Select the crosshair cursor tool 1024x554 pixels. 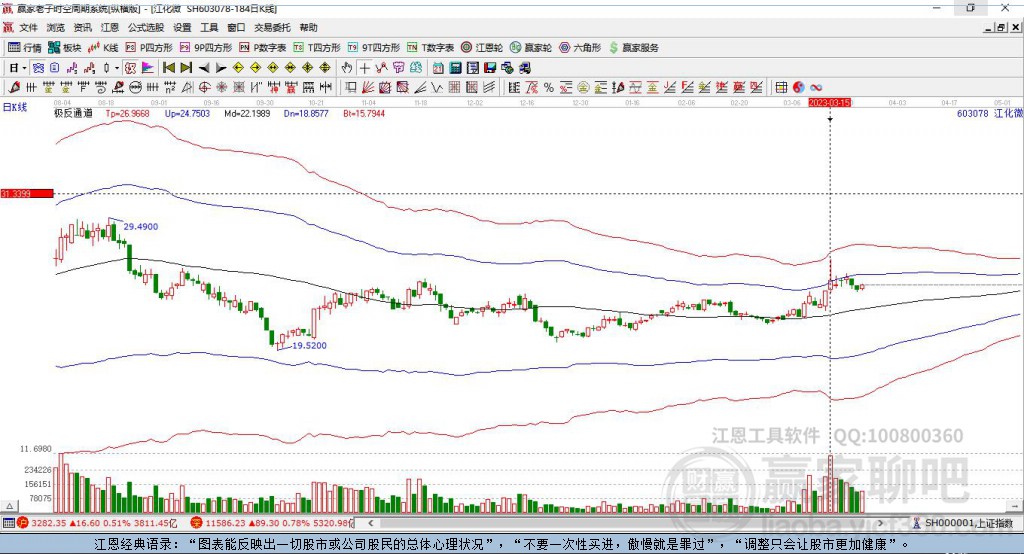pos(365,68)
